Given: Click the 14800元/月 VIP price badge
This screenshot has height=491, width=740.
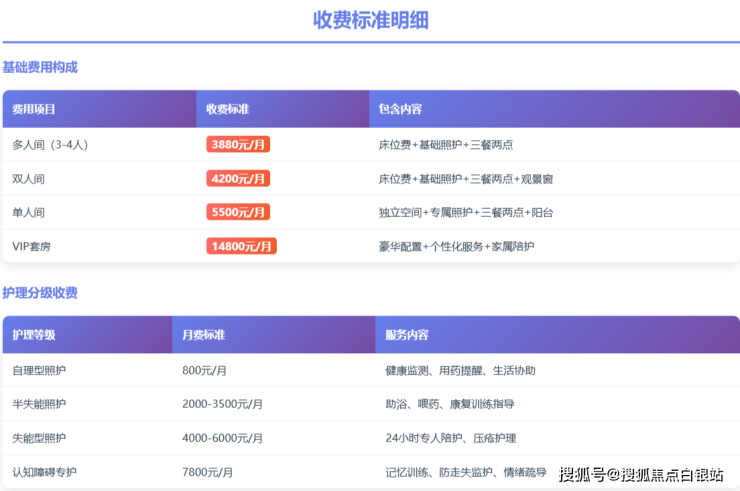Looking at the screenshot, I should [x=241, y=246].
